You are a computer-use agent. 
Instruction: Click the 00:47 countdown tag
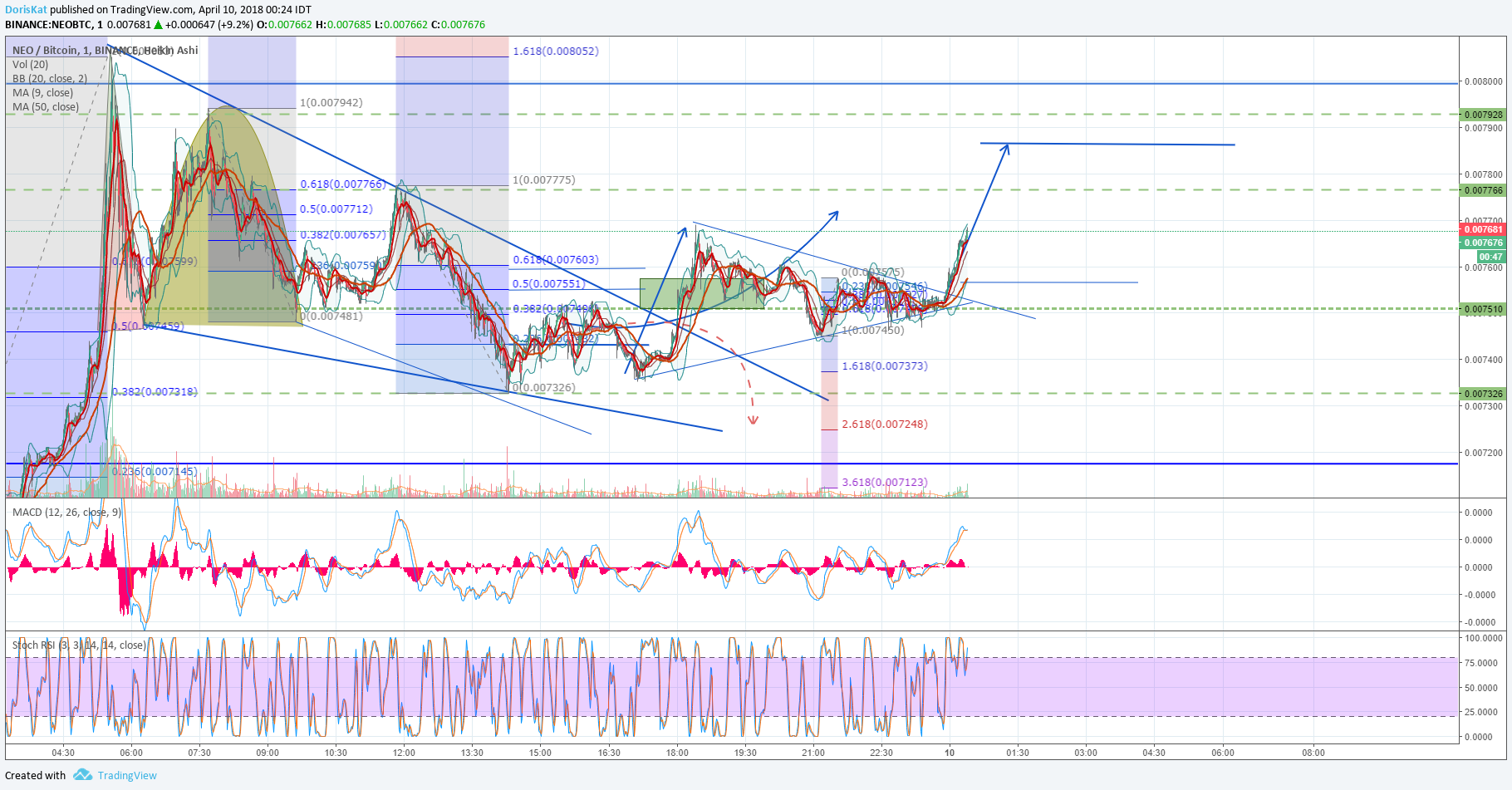[1490, 257]
